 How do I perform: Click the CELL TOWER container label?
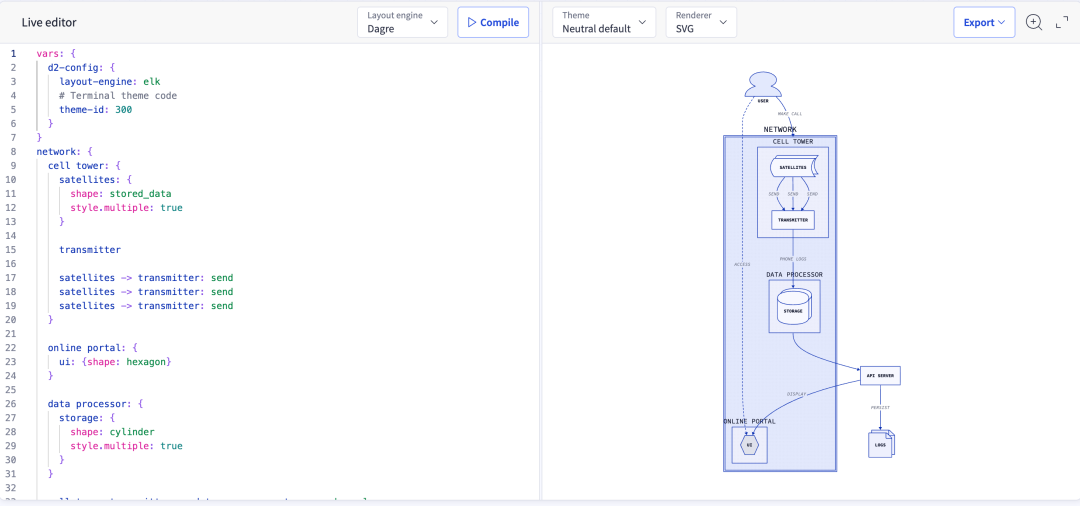pos(793,142)
